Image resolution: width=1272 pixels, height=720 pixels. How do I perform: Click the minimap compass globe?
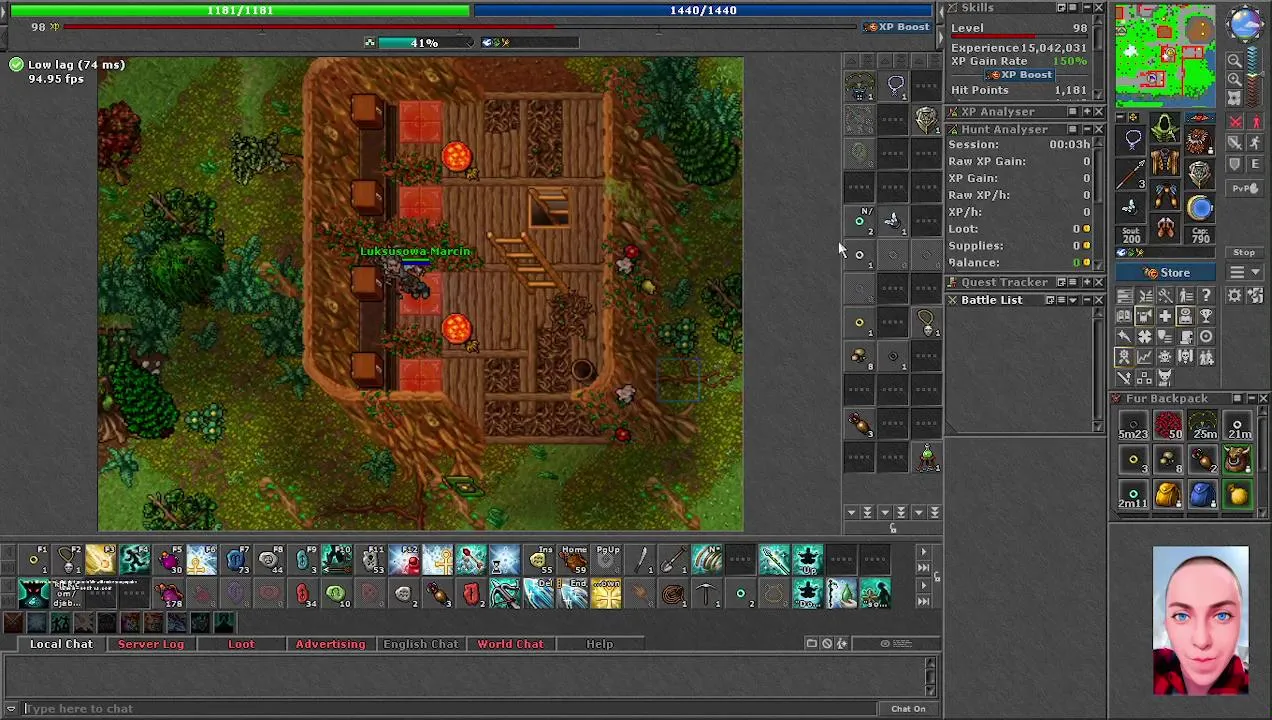[x=1246, y=25]
